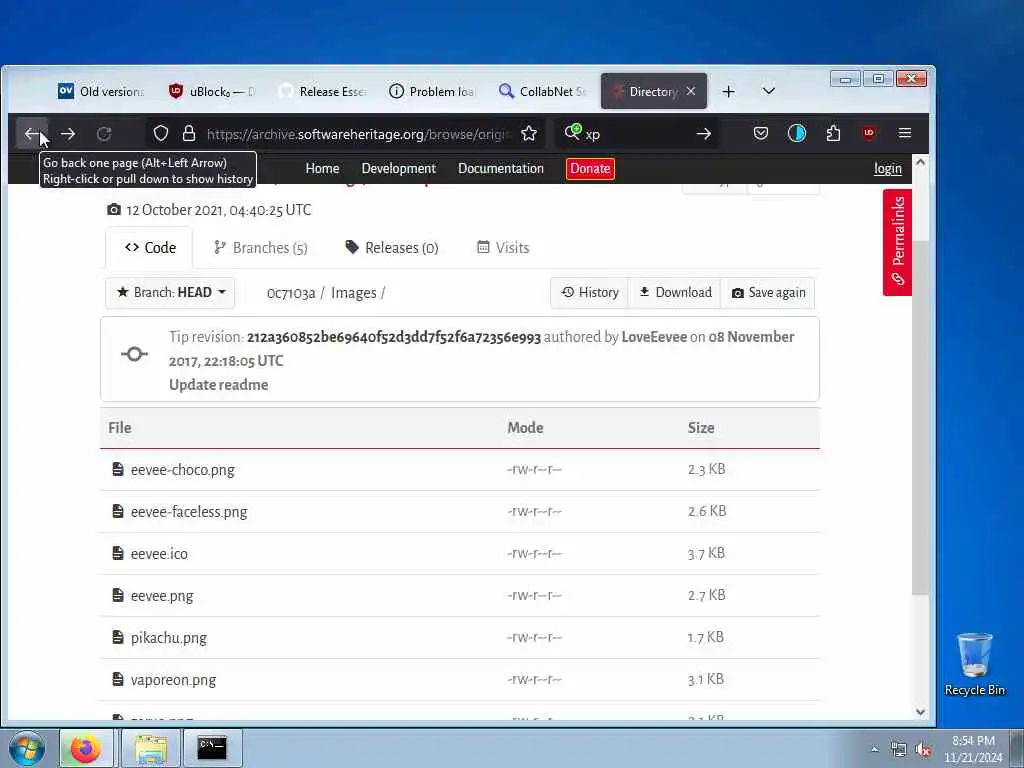Switch to Old versions tab

point(101,91)
